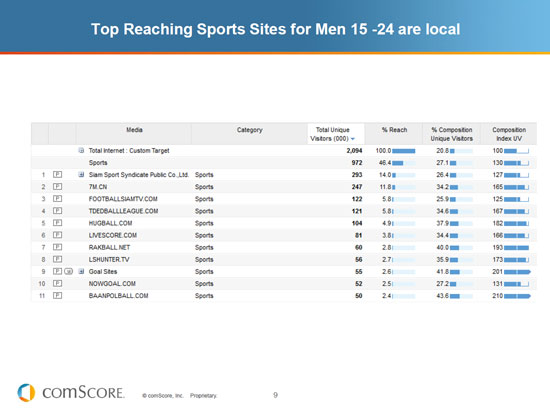550x408 pixels.
Task: Click the 43.6 composition value
Action: 442,296
